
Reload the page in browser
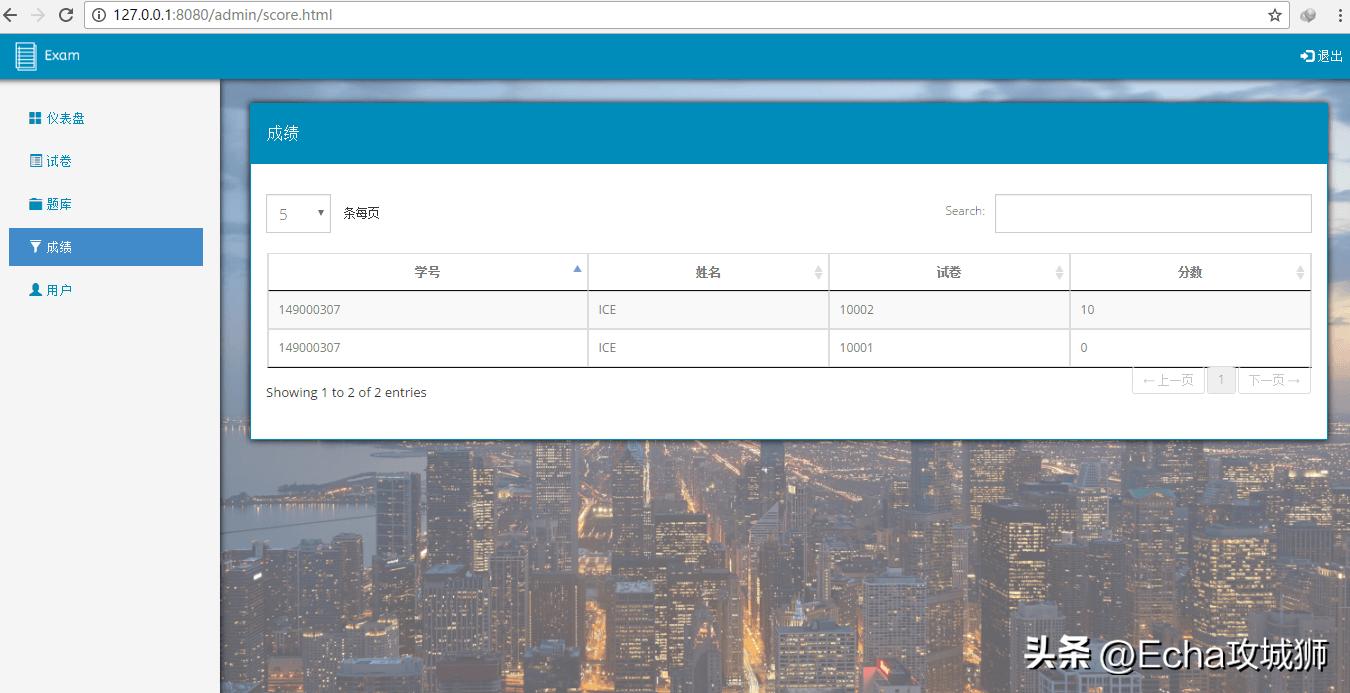pyautogui.click(x=66, y=15)
